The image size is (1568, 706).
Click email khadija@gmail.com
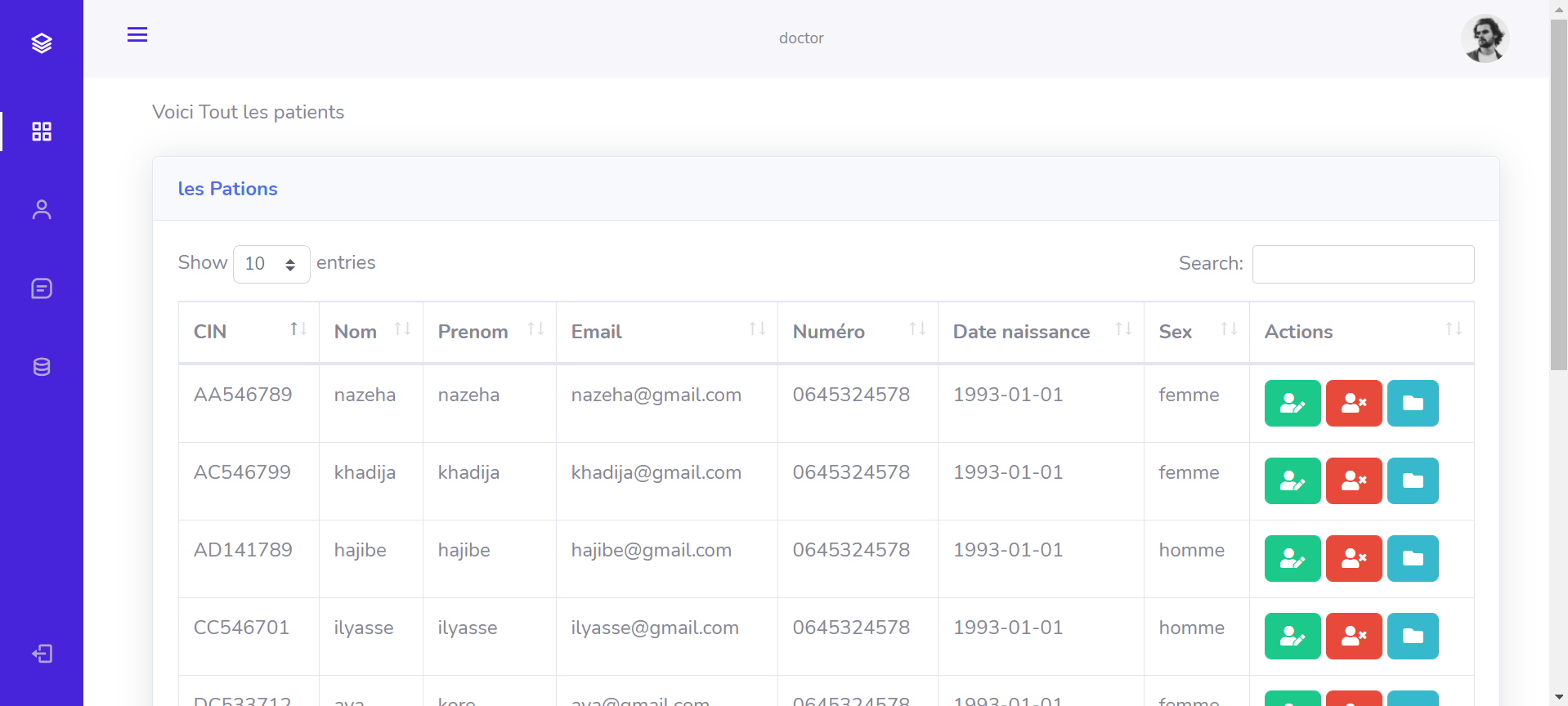656,473
